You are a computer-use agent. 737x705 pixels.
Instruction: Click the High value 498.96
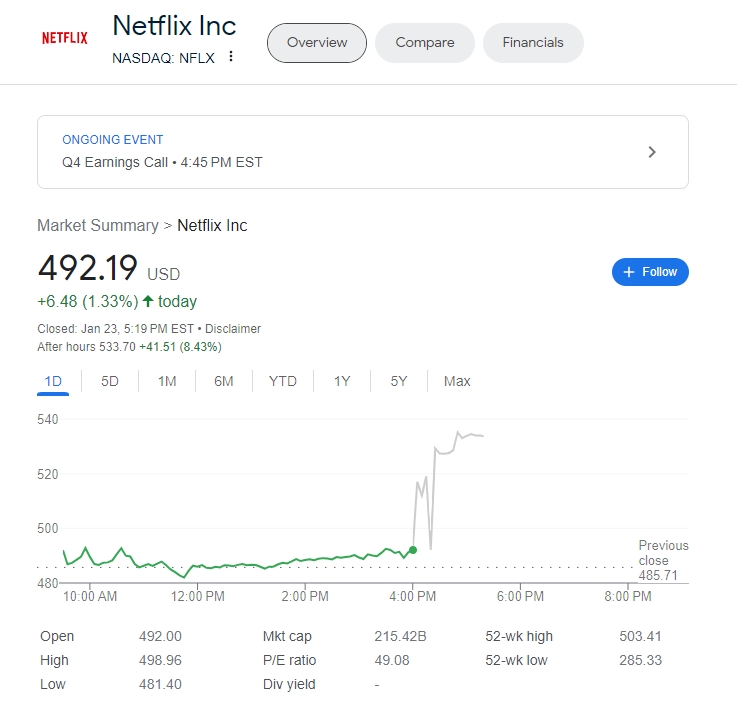[x=160, y=660]
